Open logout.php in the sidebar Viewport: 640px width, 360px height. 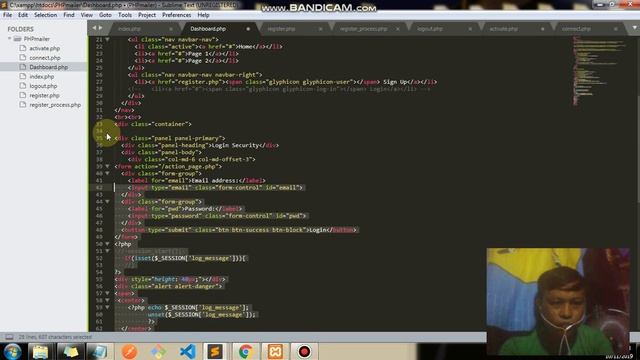(43, 86)
